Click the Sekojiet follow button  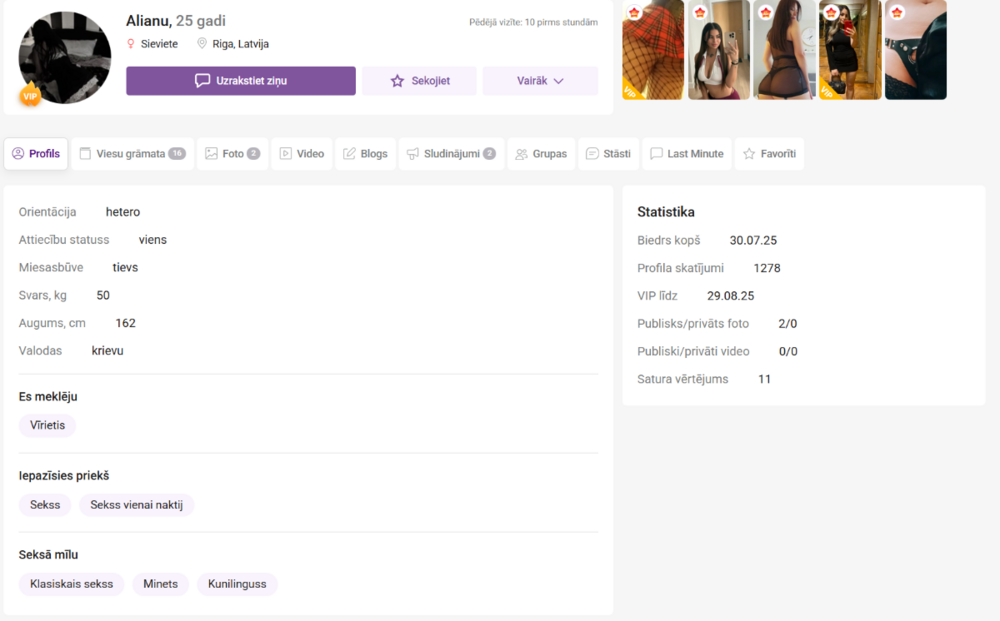point(419,81)
